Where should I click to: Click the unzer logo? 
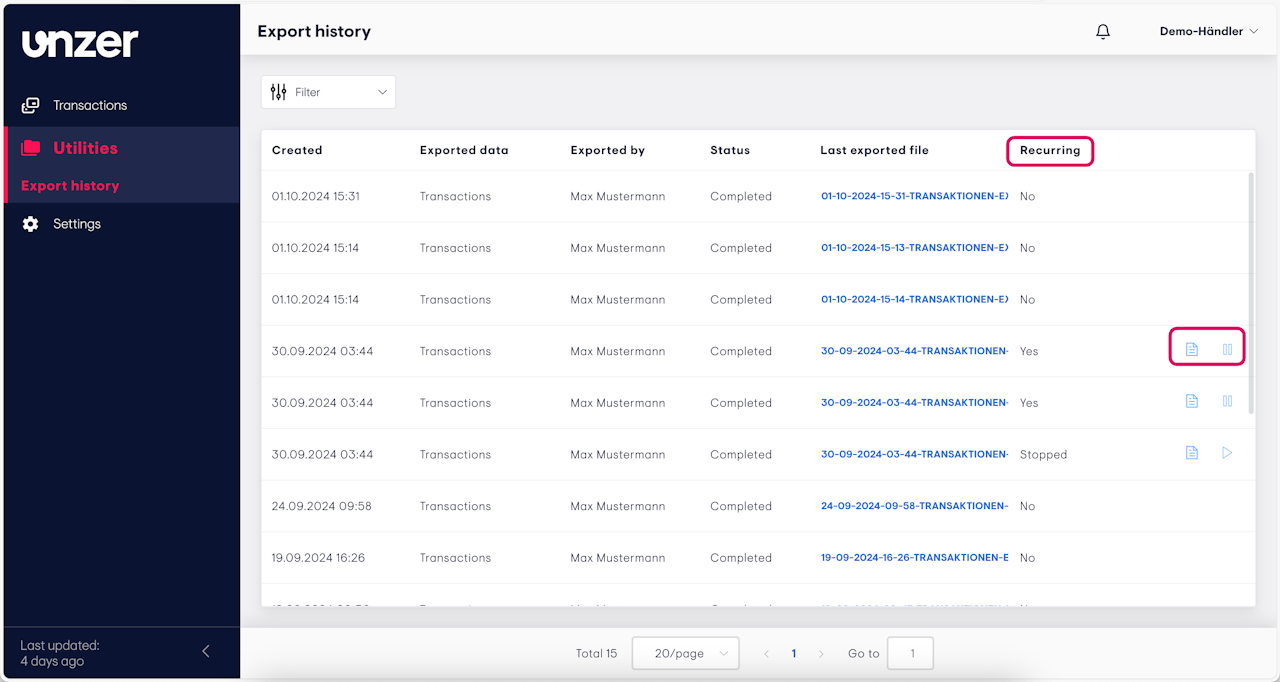click(80, 43)
